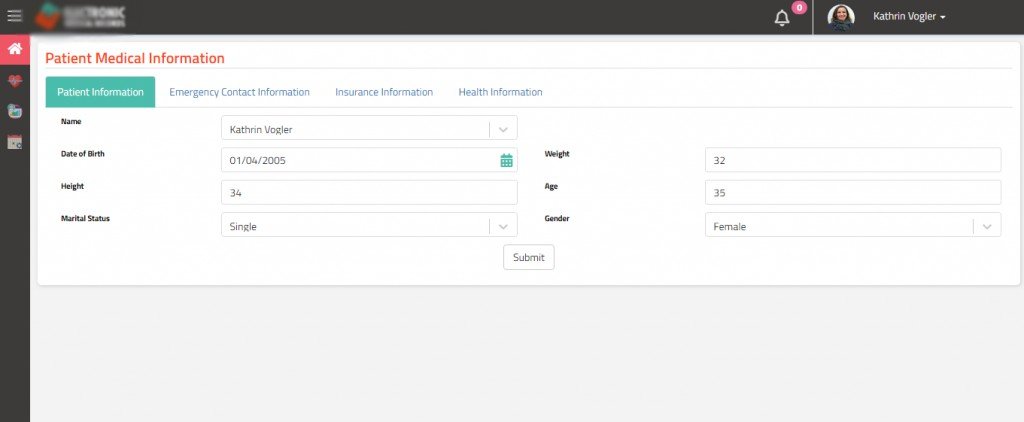
Task: Switch to Insurance Information tab
Action: 384,92
